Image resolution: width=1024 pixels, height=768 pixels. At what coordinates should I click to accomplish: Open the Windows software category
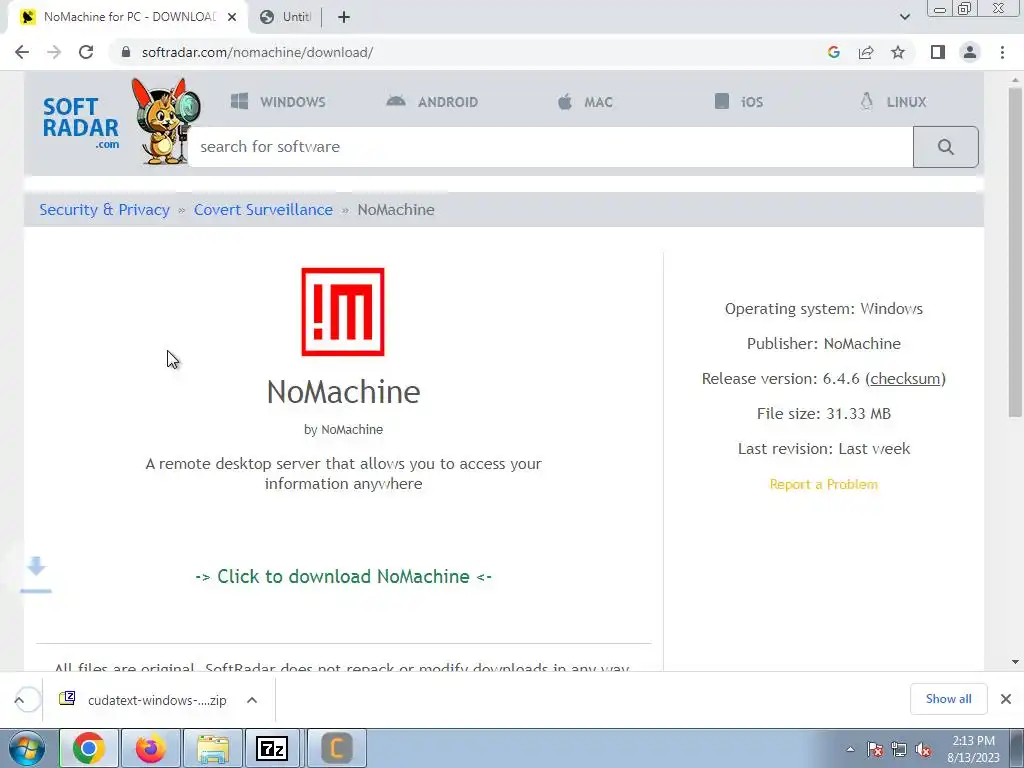278,102
